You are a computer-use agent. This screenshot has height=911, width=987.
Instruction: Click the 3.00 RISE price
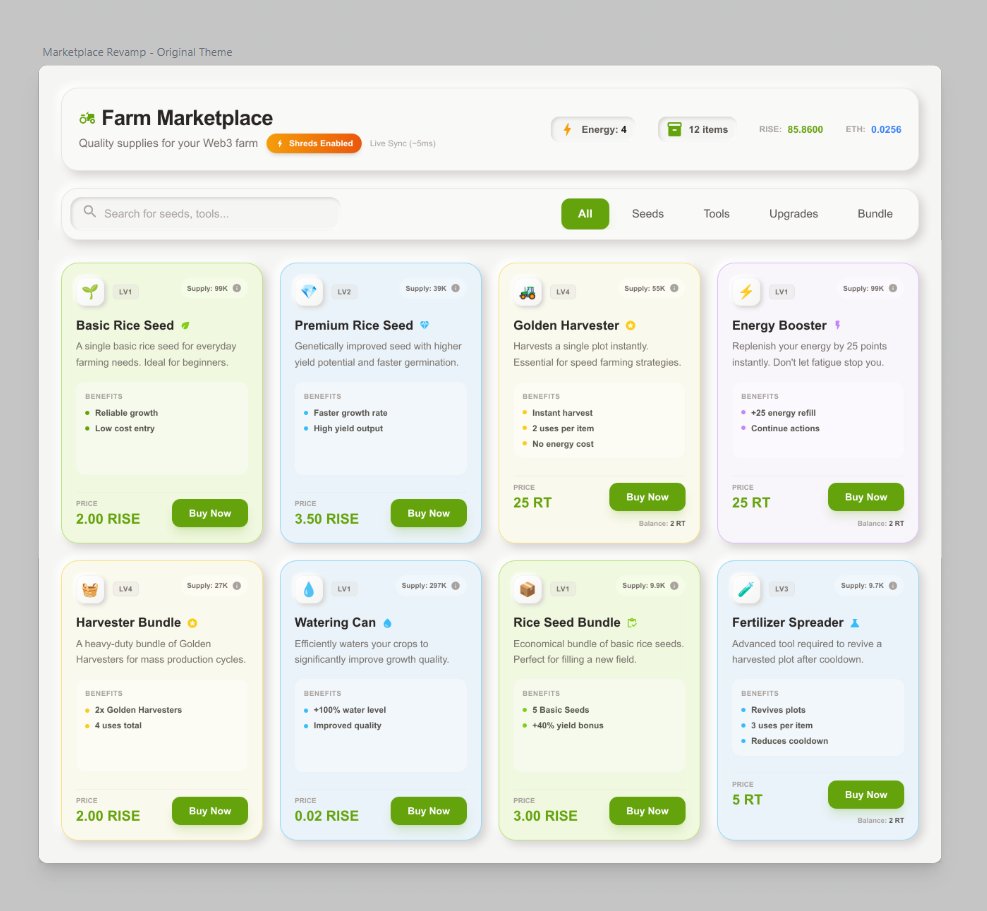(545, 816)
